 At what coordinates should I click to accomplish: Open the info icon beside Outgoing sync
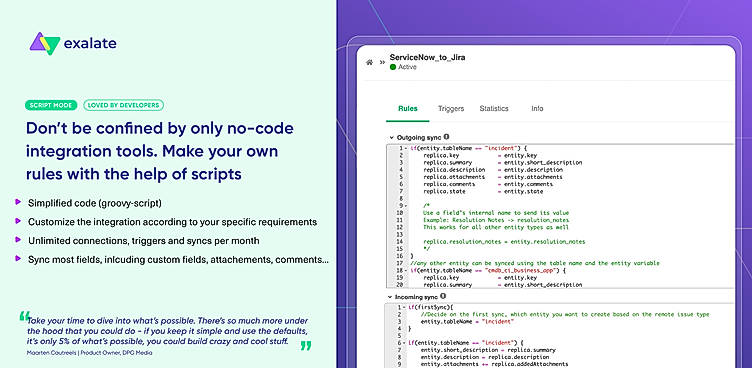446,137
